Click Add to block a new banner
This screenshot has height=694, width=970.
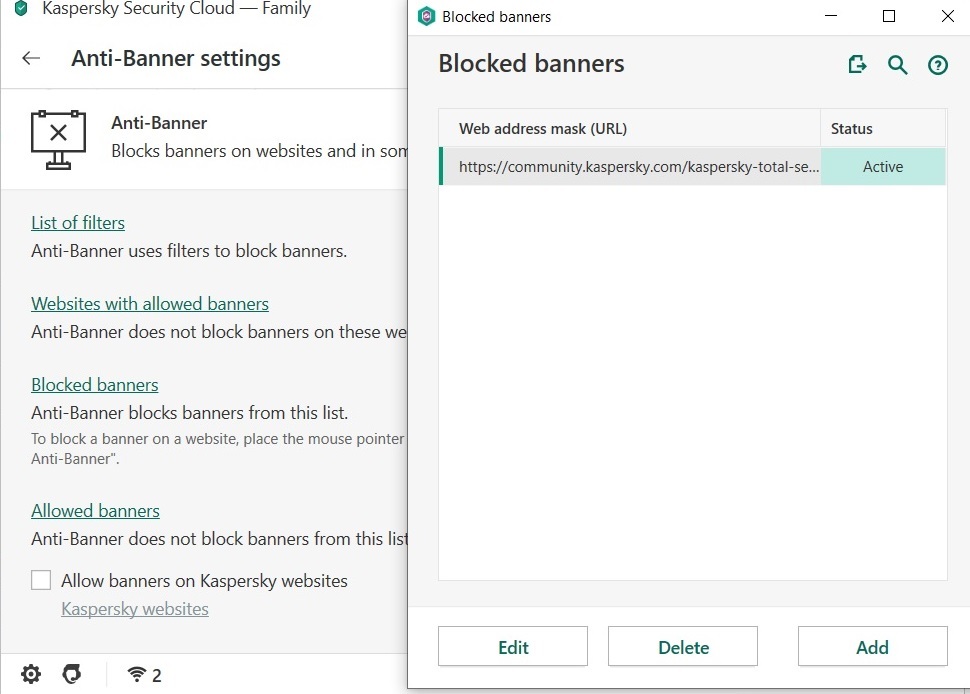(x=872, y=647)
